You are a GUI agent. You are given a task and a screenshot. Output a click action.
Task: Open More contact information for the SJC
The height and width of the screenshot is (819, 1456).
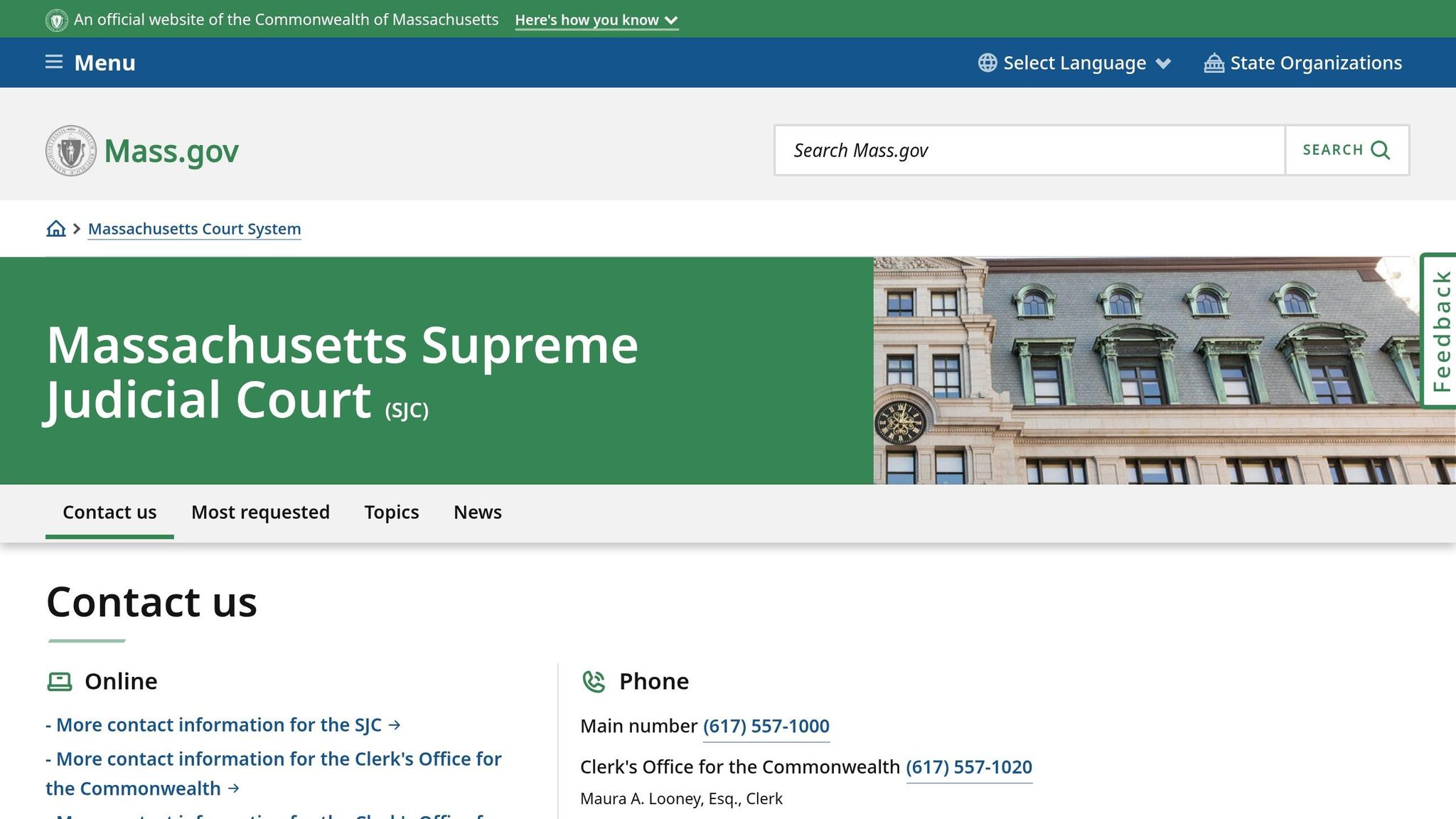[220, 724]
